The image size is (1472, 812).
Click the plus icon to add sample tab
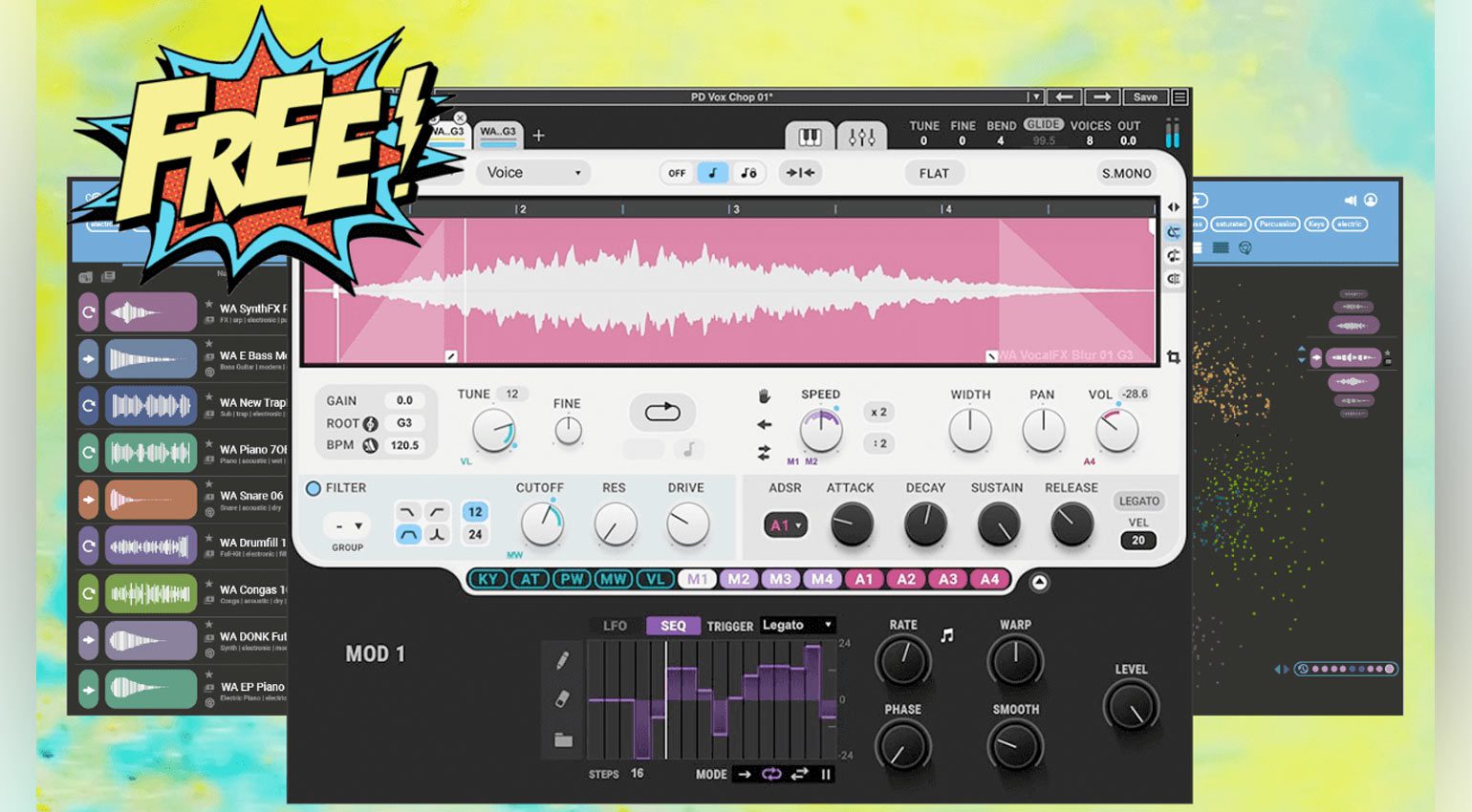pos(538,136)
